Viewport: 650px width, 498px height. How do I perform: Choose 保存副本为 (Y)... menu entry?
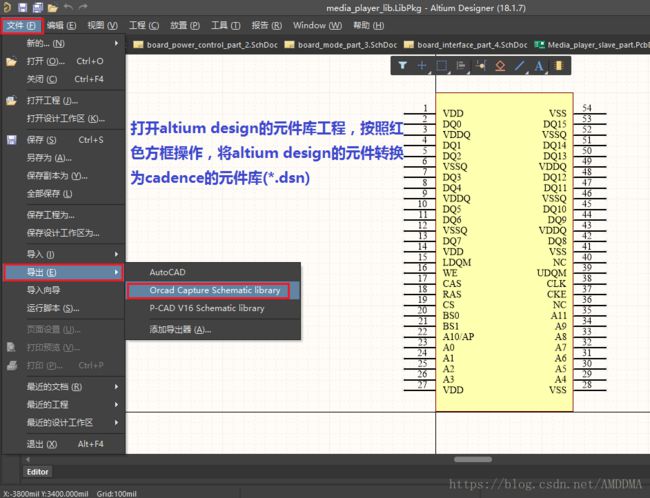click(x=63, y=176)
